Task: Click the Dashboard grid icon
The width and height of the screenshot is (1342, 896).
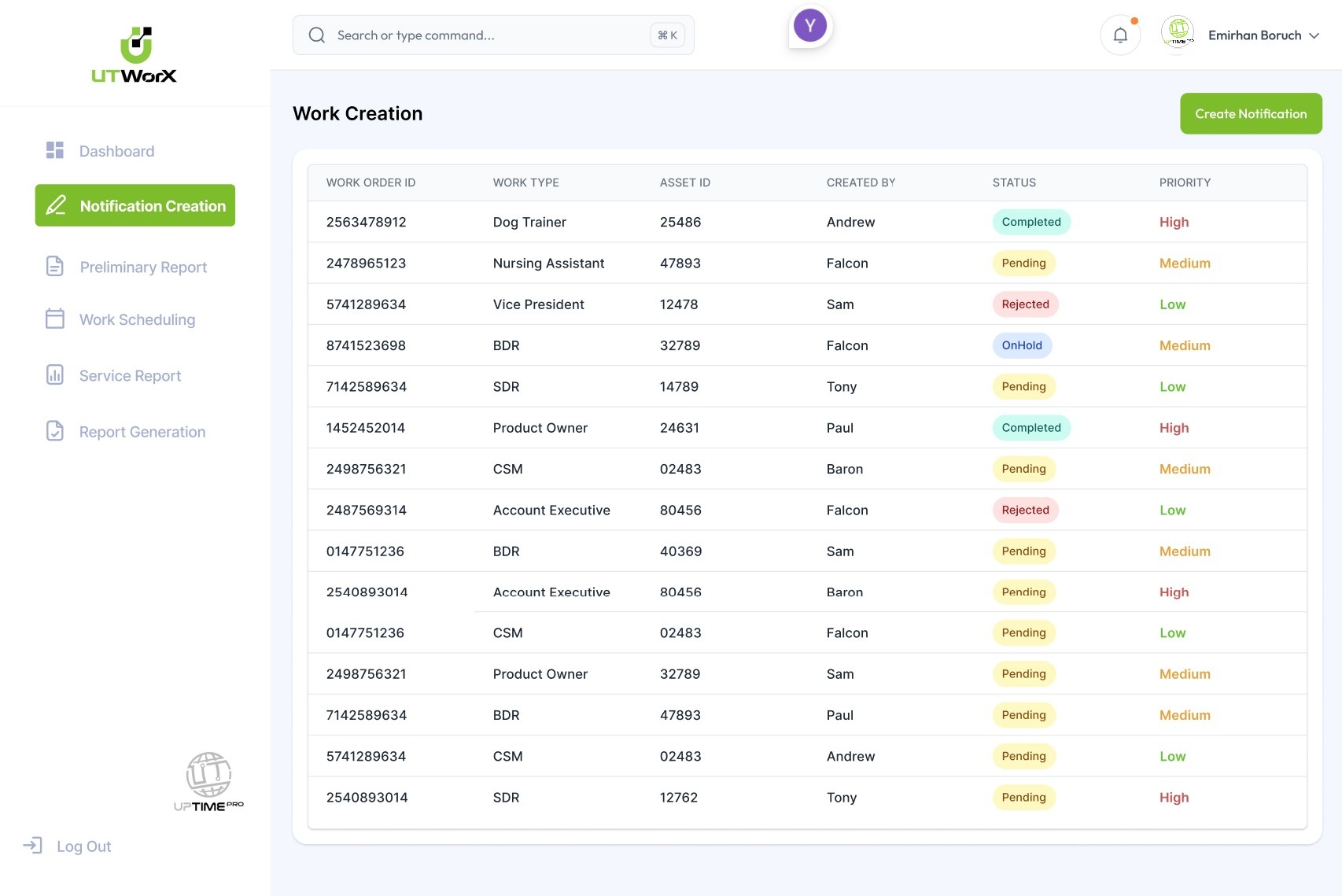Action: [55, 150]
